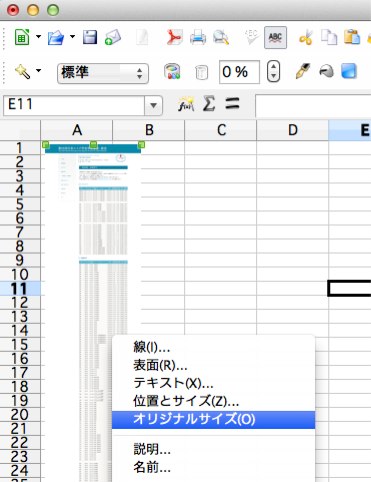The width and height of the screenshot is (371, 482).
Task: Export directly as PDF
Action: click(x=174, y=37)
